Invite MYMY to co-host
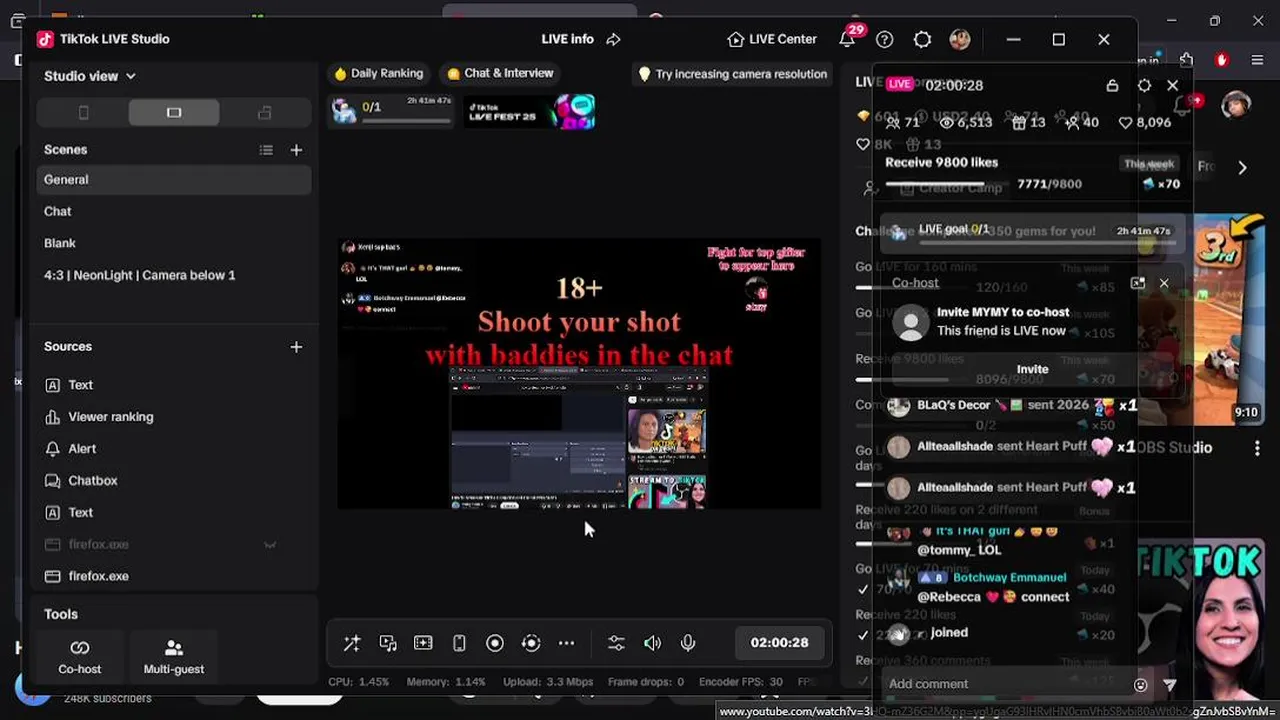This screenshot has width=1280, height=720. coord(1032,370)
